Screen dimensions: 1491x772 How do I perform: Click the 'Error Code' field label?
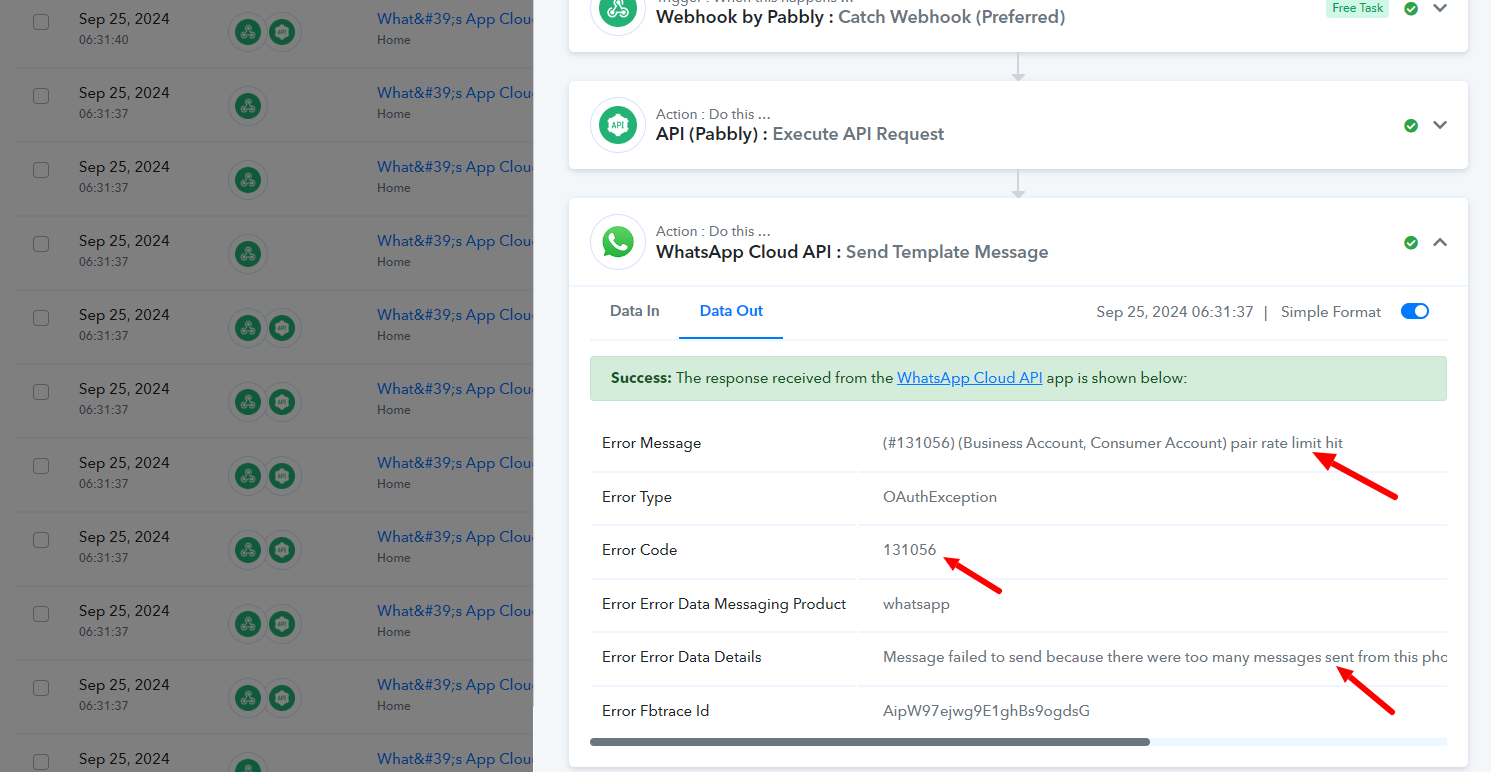639,550
